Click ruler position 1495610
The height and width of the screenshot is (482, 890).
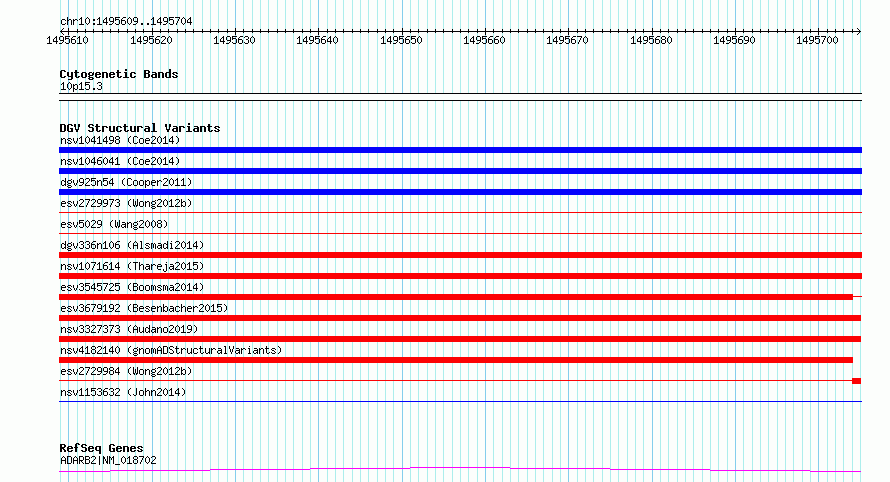tap(67, 40)
